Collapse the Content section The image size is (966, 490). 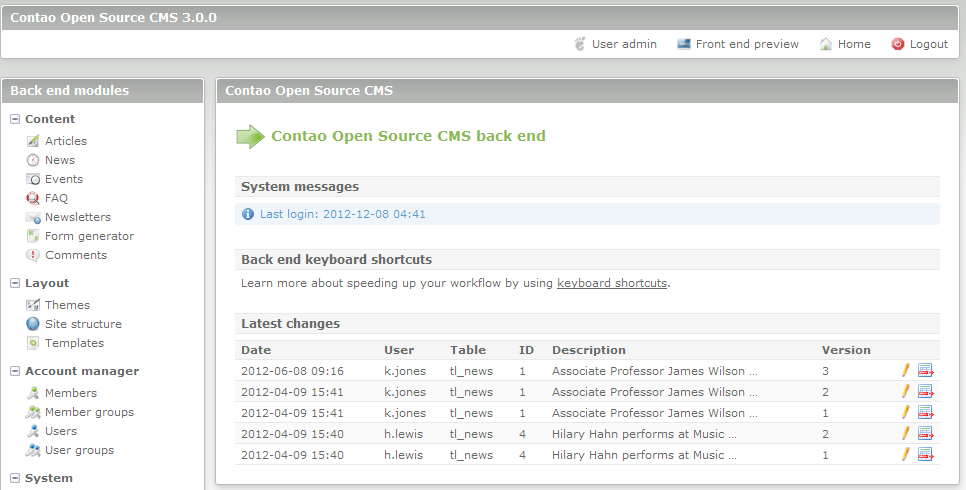pyautogui.click(x=15, y=119)
